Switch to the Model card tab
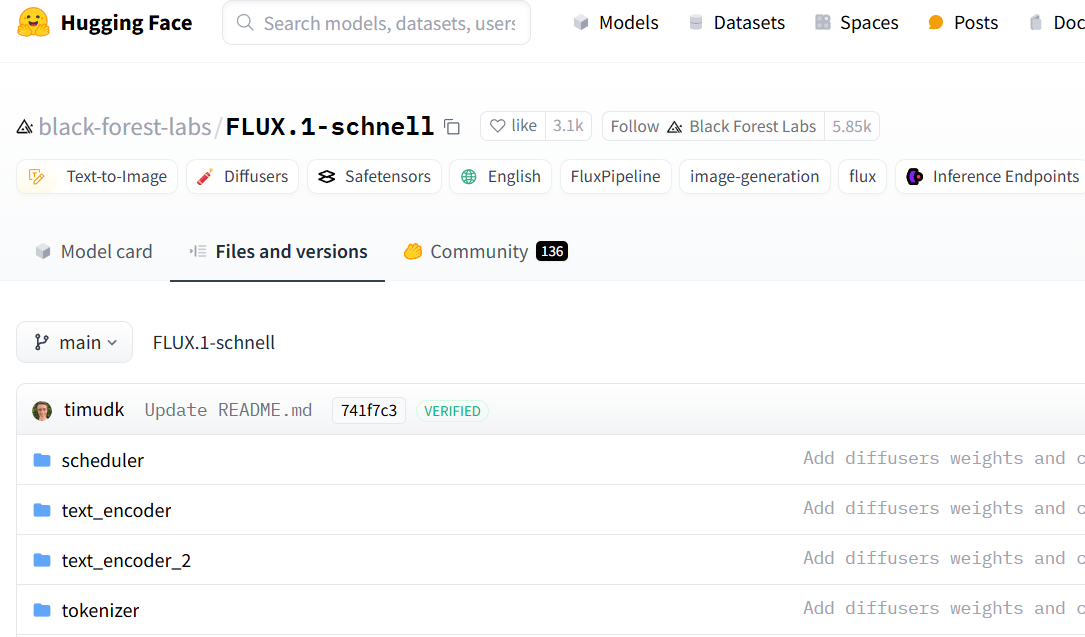 click(93, 252)
